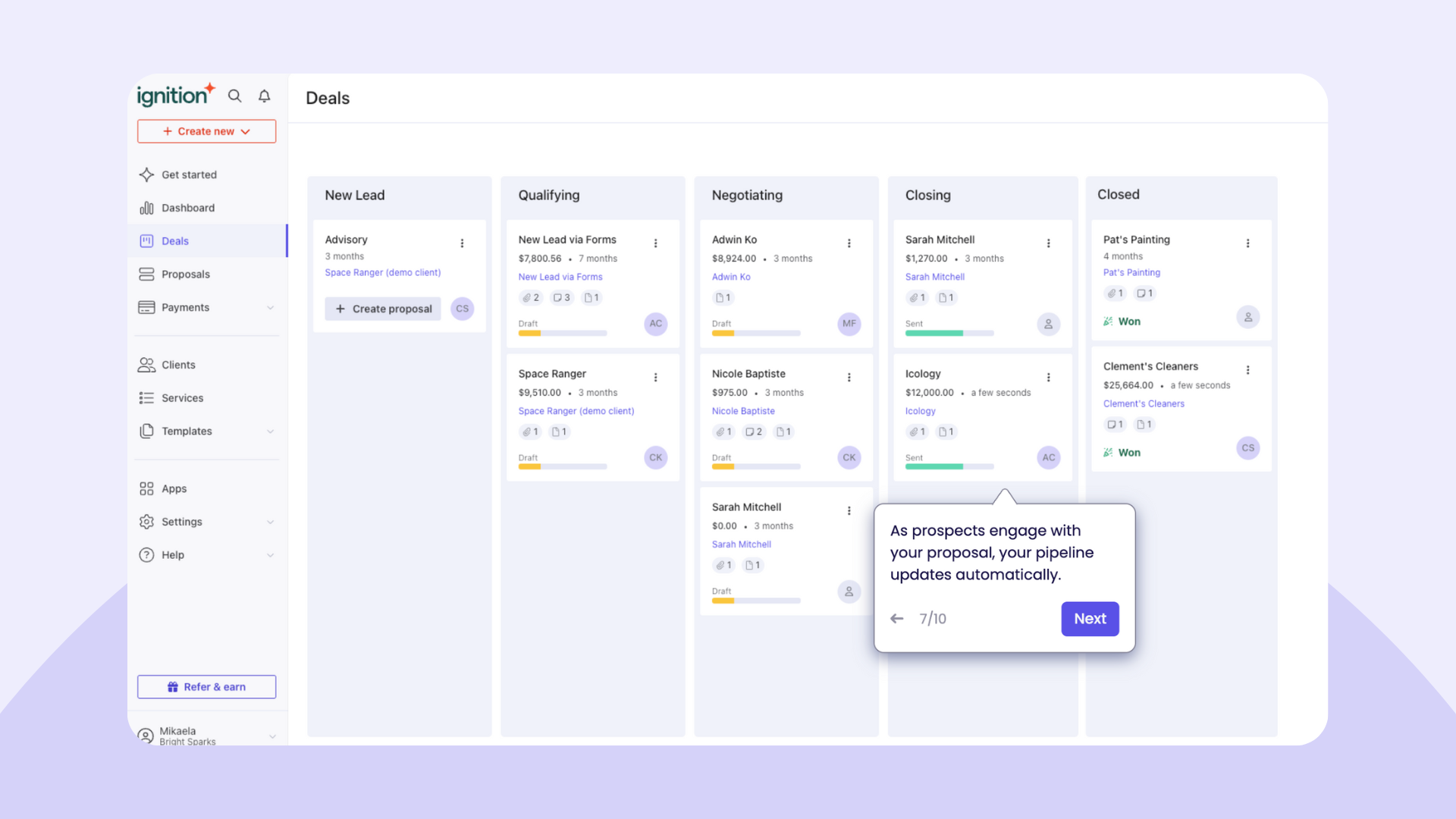Click the MF avatar on Adwin Ko card
The width and height of the screenshot is (1456, 819).
pos(849,324)
